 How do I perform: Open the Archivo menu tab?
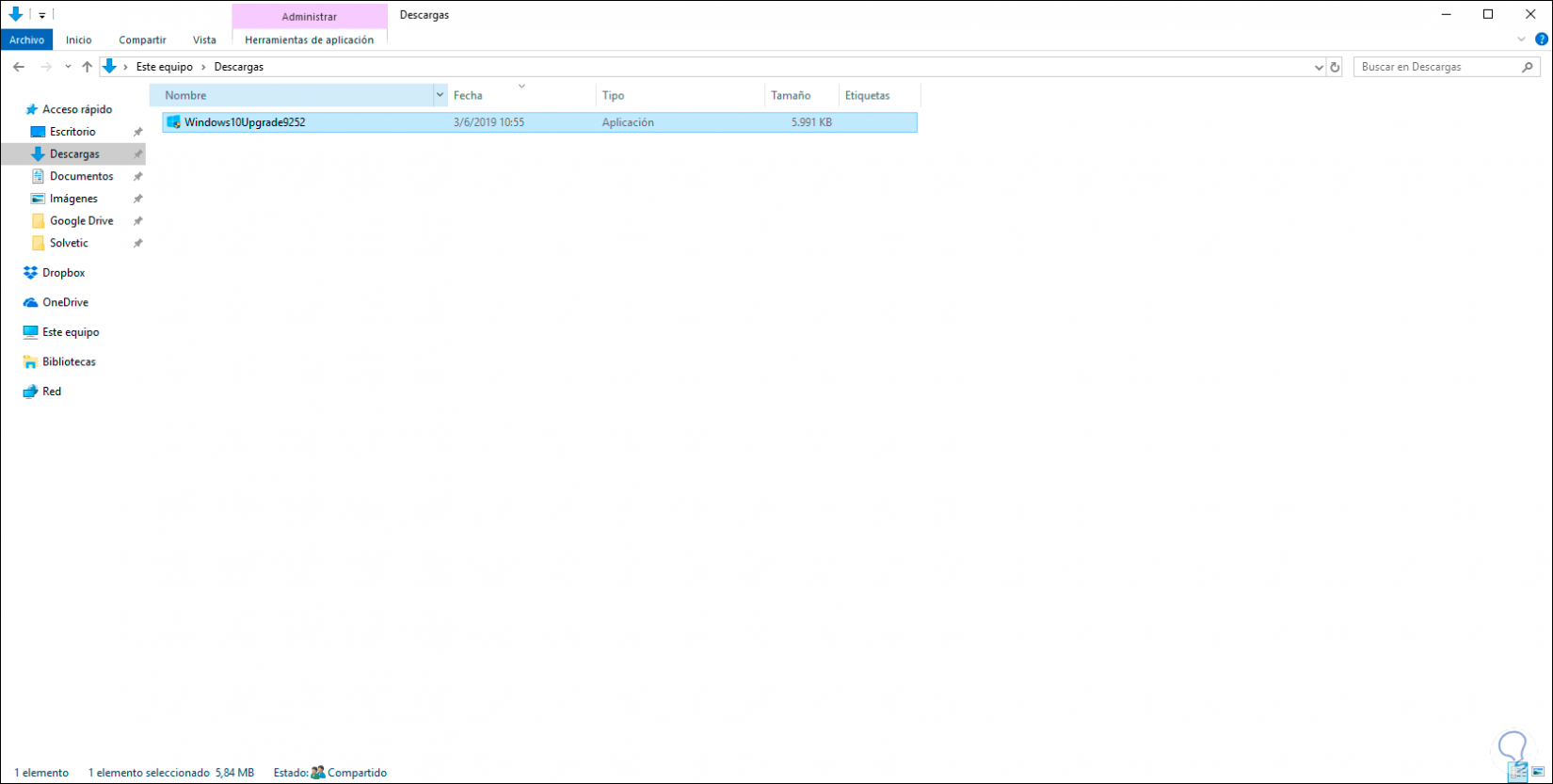pyautogui.click(x=27, y=40)
